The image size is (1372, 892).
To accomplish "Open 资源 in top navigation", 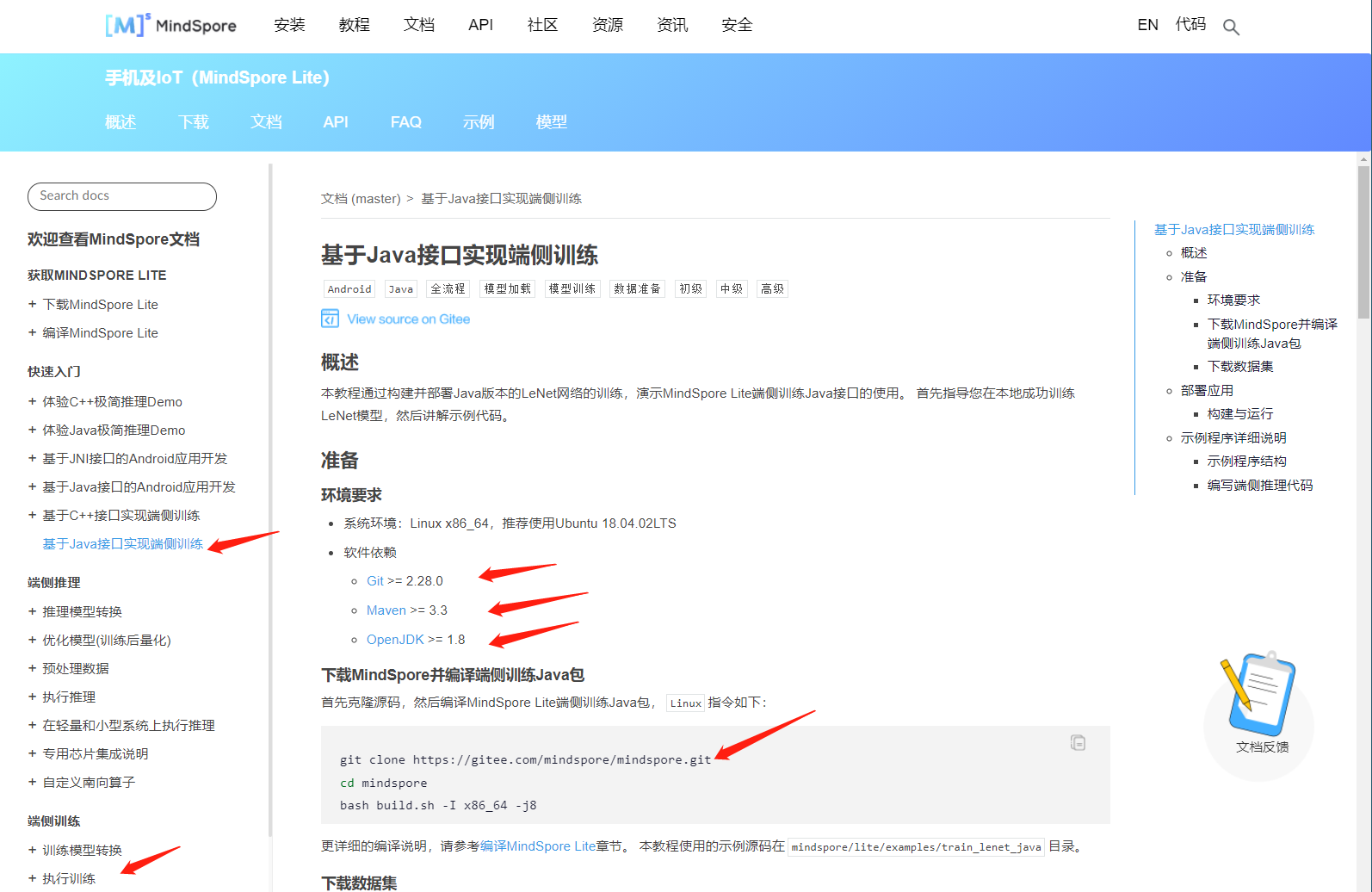I will coord(608,25).
